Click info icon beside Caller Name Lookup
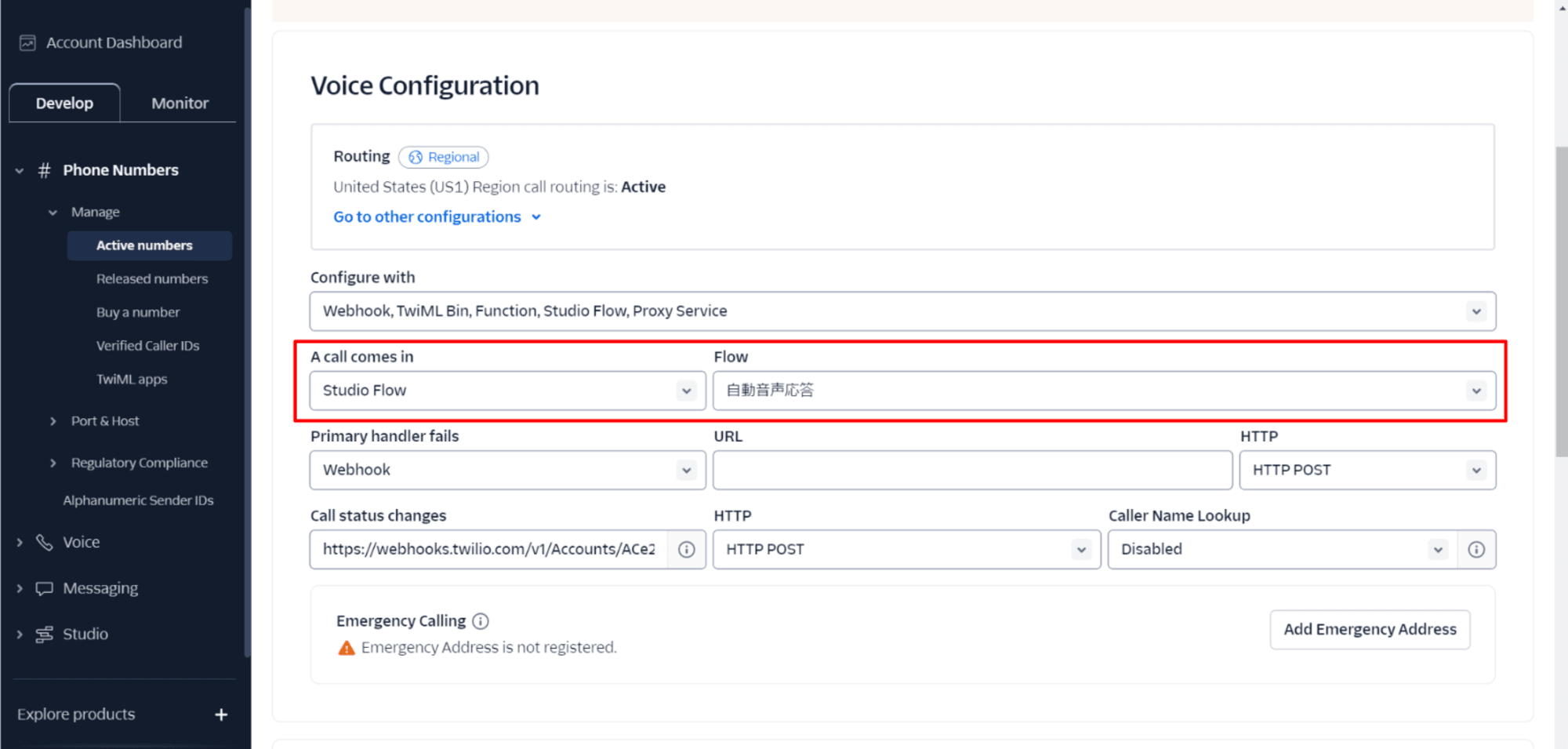Image resolution: width=1568 pixels, height=749 pixels. pos(1476,550)
